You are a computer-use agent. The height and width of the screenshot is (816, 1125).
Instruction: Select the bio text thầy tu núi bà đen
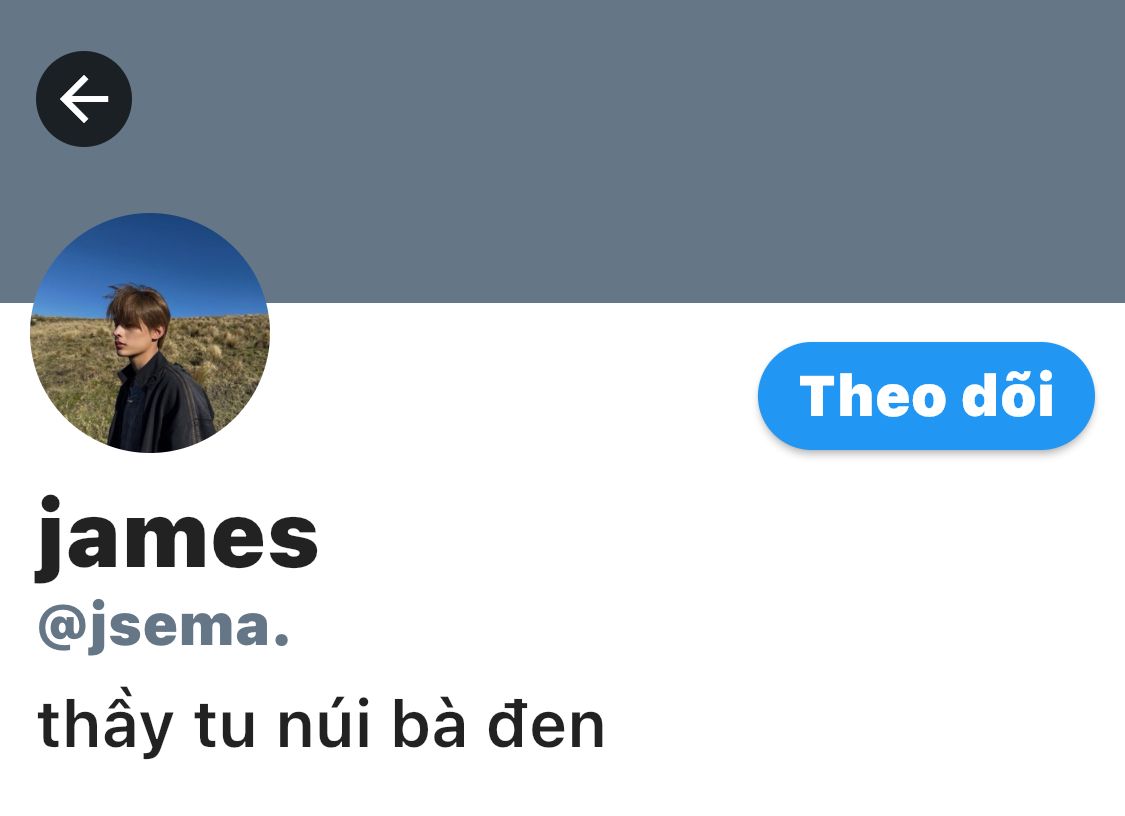321,723
